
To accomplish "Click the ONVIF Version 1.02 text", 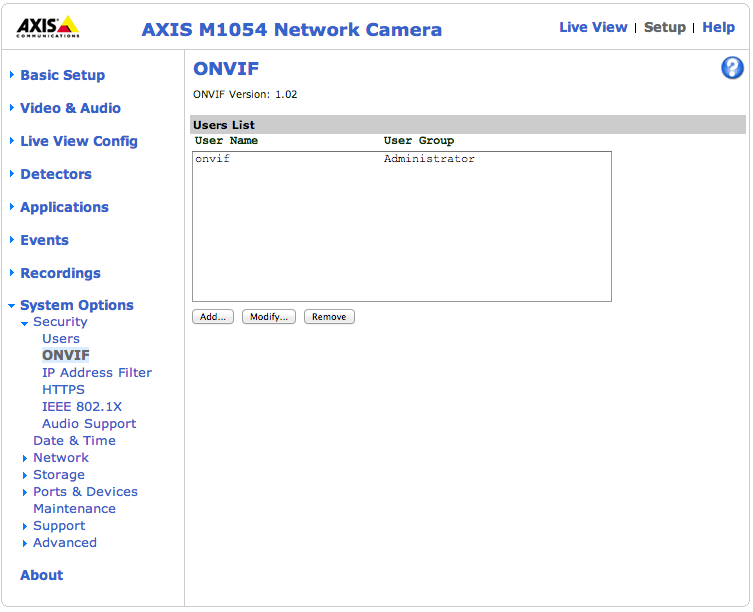I will (245, 94).
